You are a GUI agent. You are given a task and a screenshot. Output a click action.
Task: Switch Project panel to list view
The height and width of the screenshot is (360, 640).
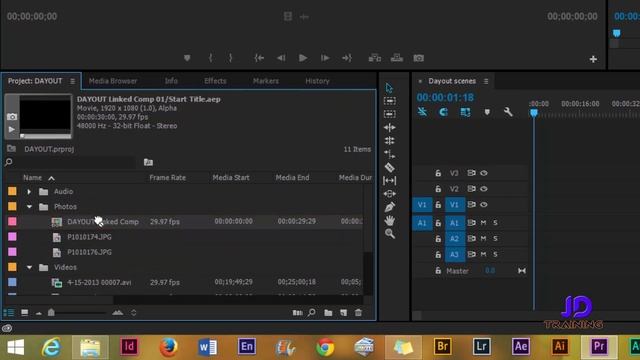pos(9,313)
